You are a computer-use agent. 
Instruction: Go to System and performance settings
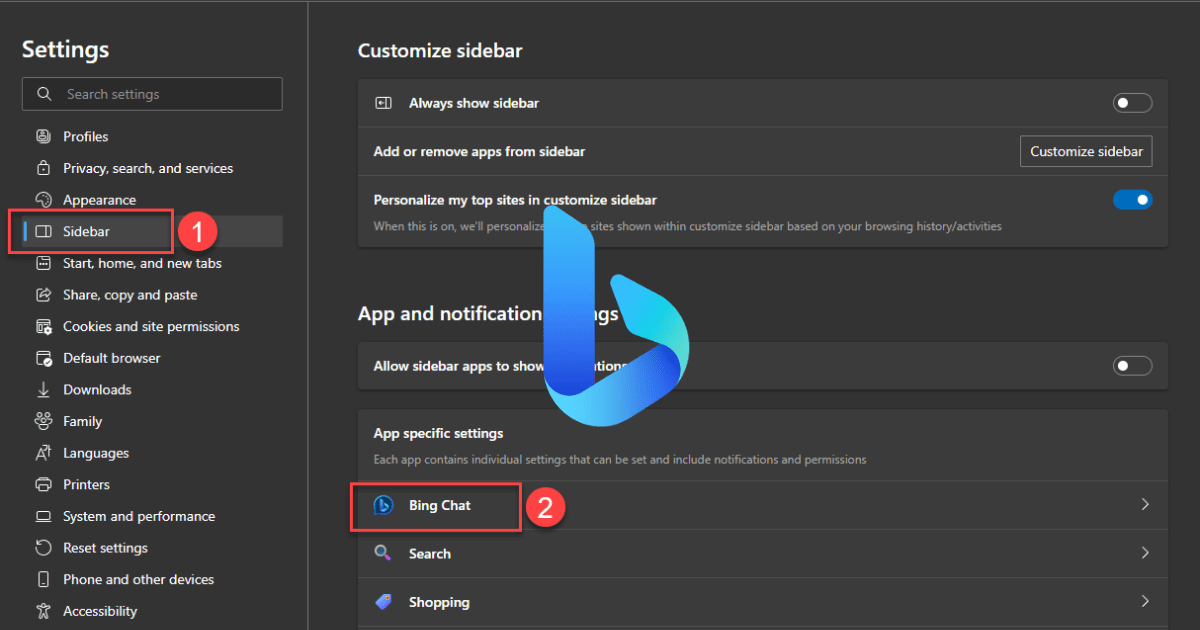point(139,517)
